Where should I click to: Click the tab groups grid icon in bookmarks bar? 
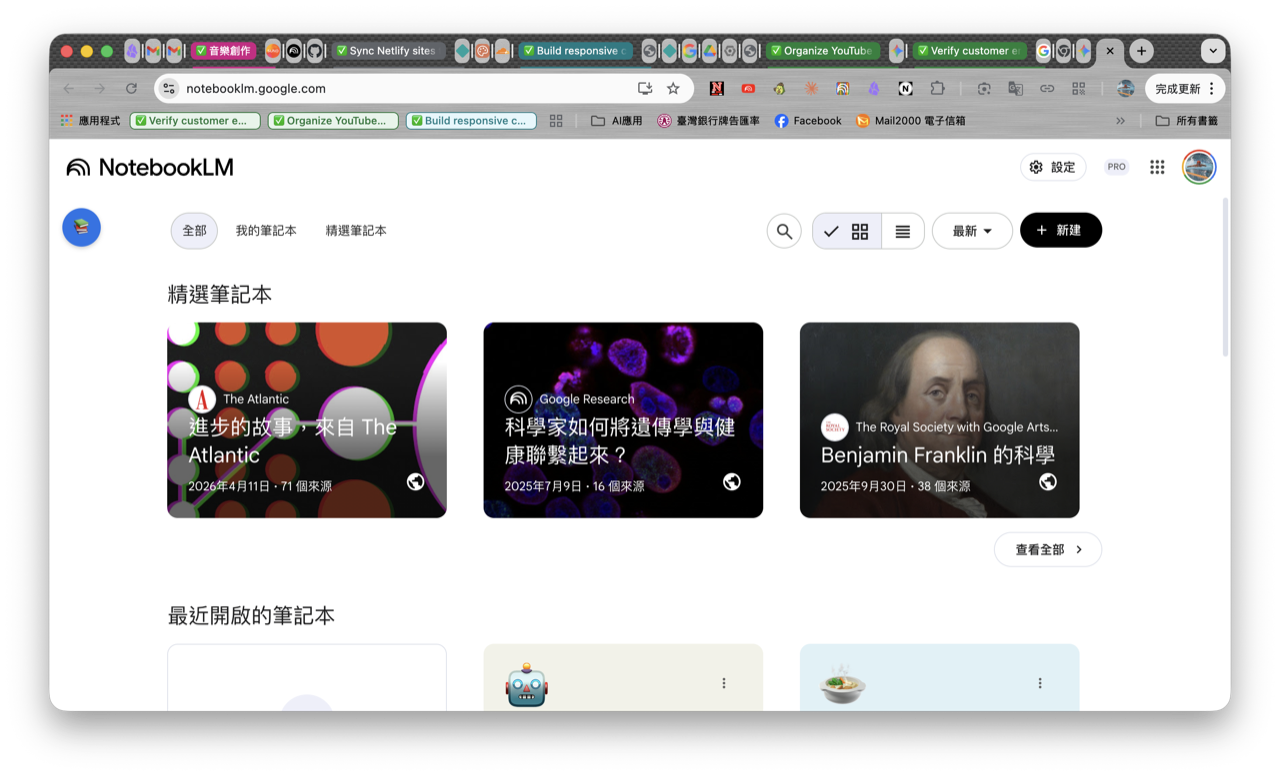point(556,120)
